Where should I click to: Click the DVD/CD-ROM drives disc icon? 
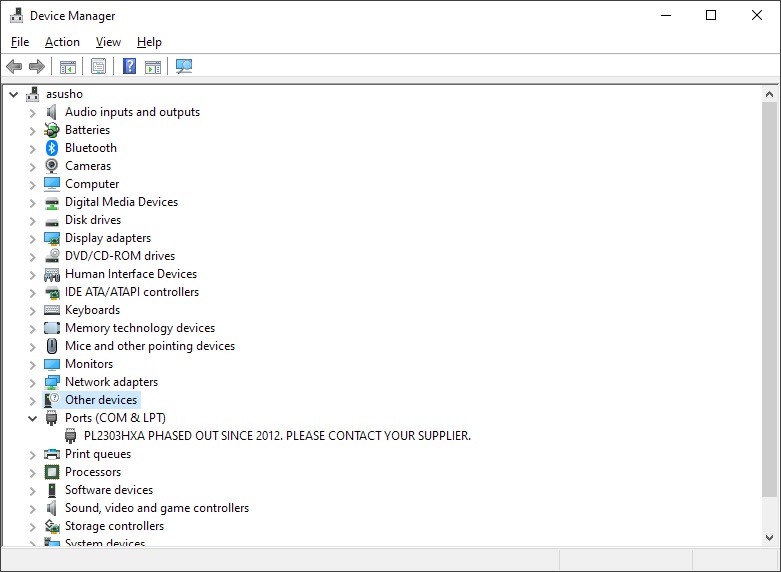pyautogui.click(x=52, y=256)
